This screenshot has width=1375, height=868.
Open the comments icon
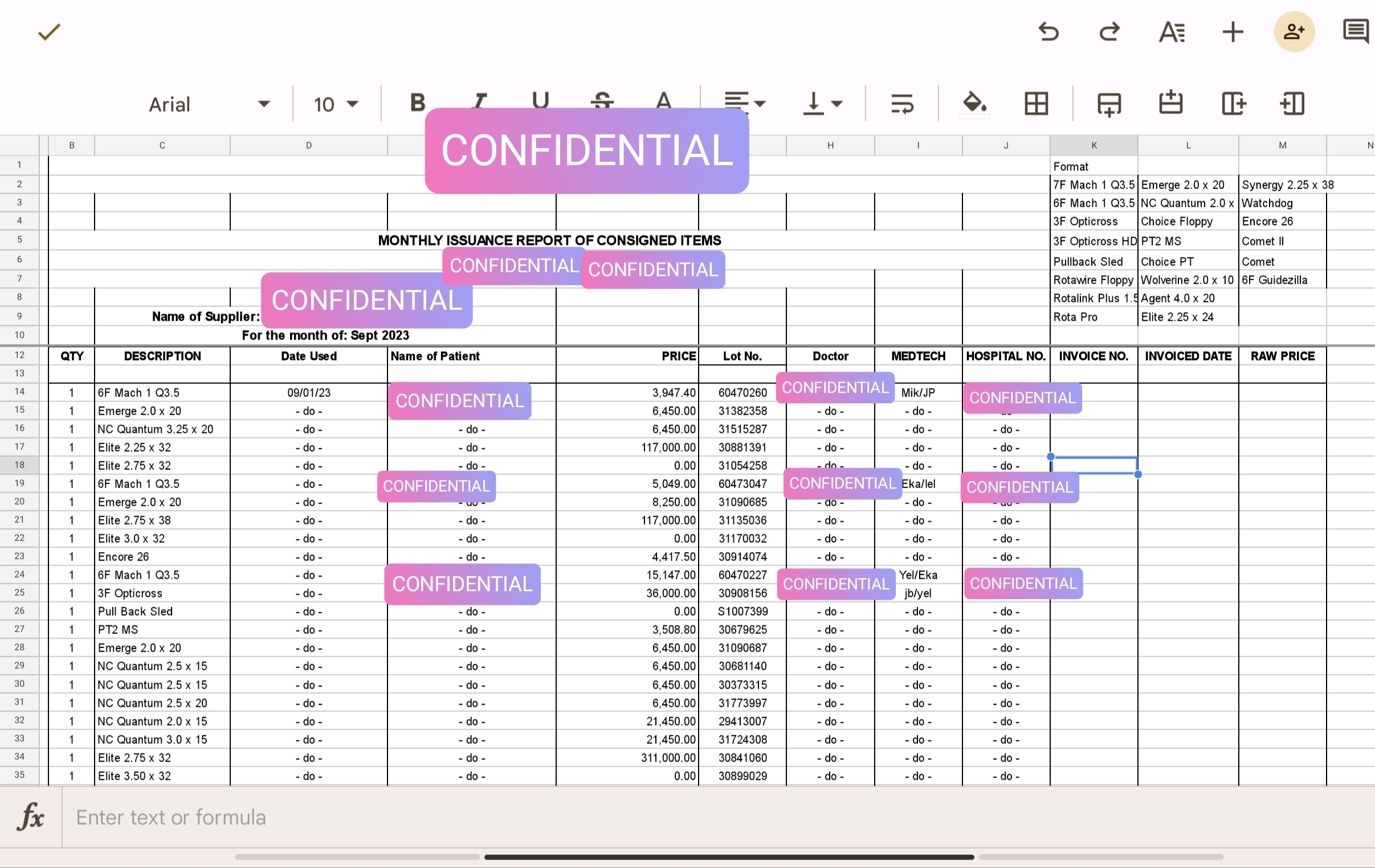click(1355, 31)
